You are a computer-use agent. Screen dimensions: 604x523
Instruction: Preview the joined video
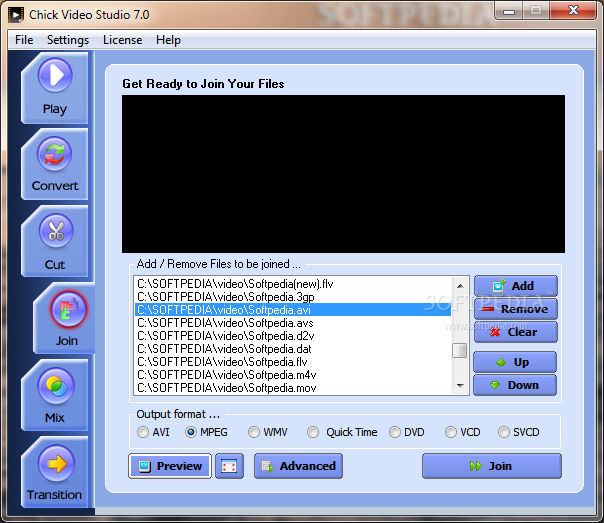[x=170, y=466]
